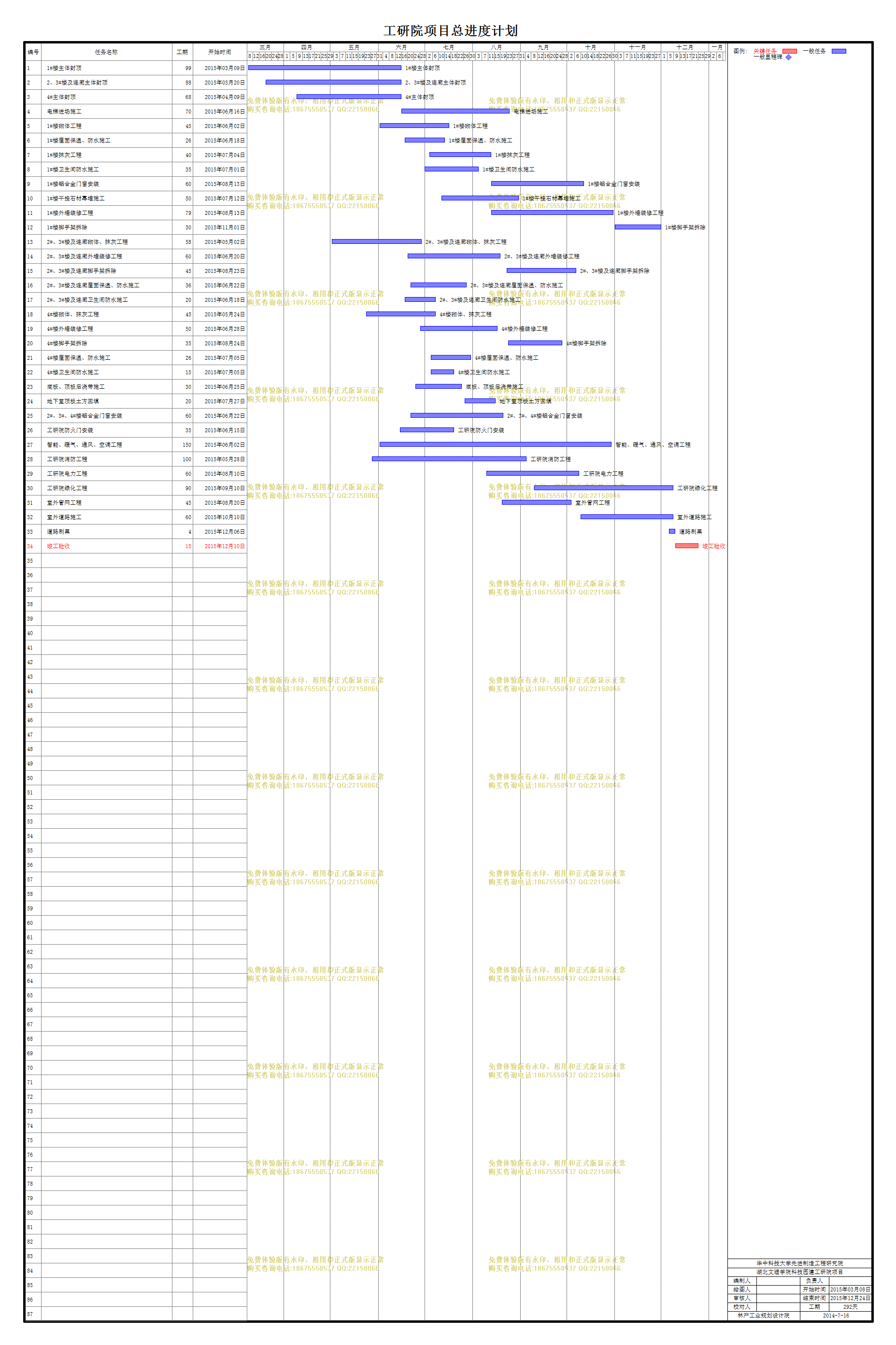The image size is (896, 1345).
Task: Click 华中科技大学先进制造工程研究院 in the title block
Action: 799,1263
